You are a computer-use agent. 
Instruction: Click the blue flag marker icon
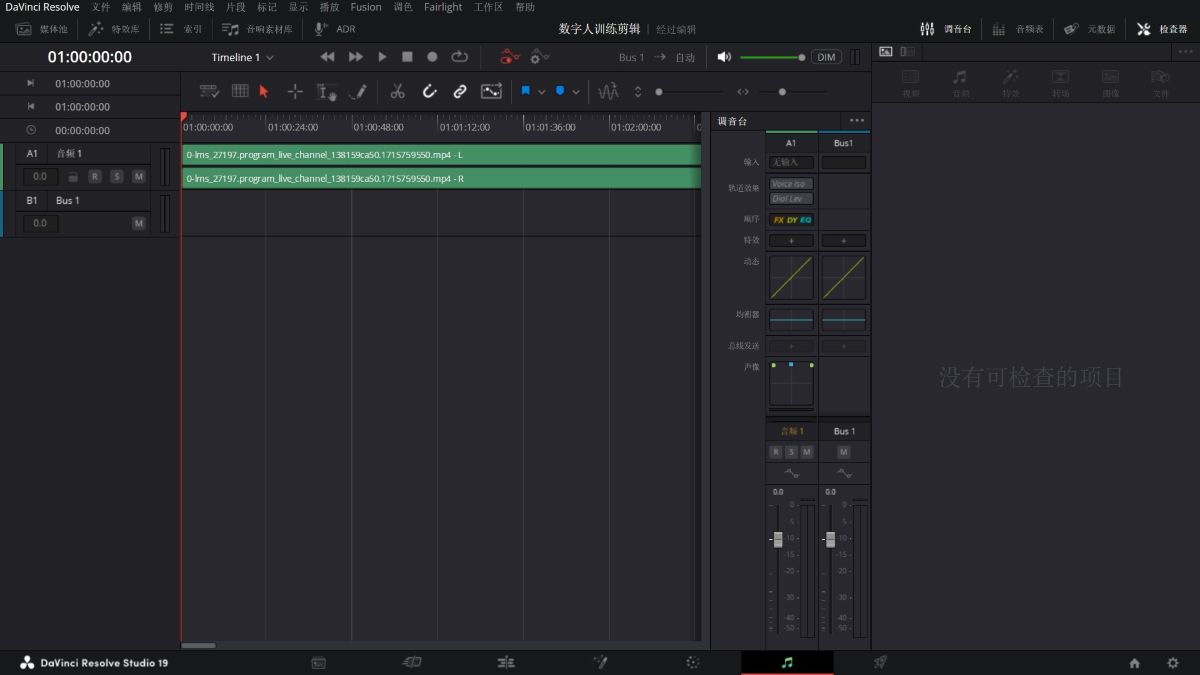pyautogui.click(x=526, y=91)
